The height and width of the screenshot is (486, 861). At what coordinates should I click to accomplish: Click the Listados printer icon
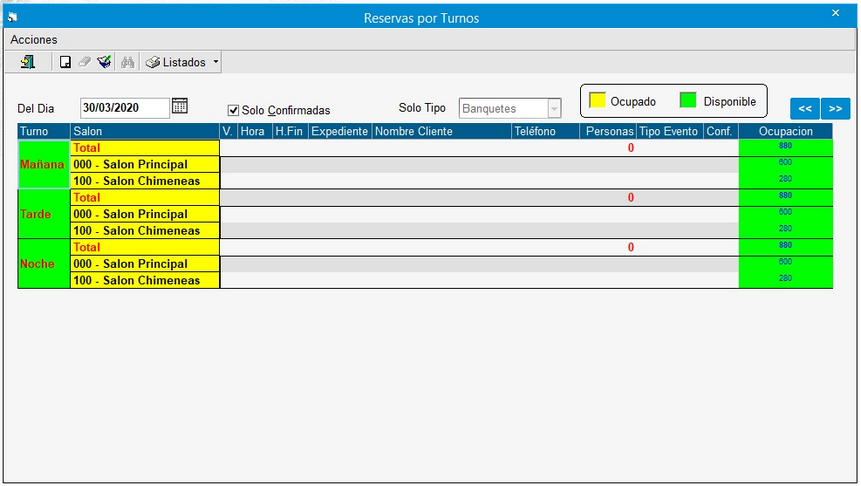coord(153,63)
